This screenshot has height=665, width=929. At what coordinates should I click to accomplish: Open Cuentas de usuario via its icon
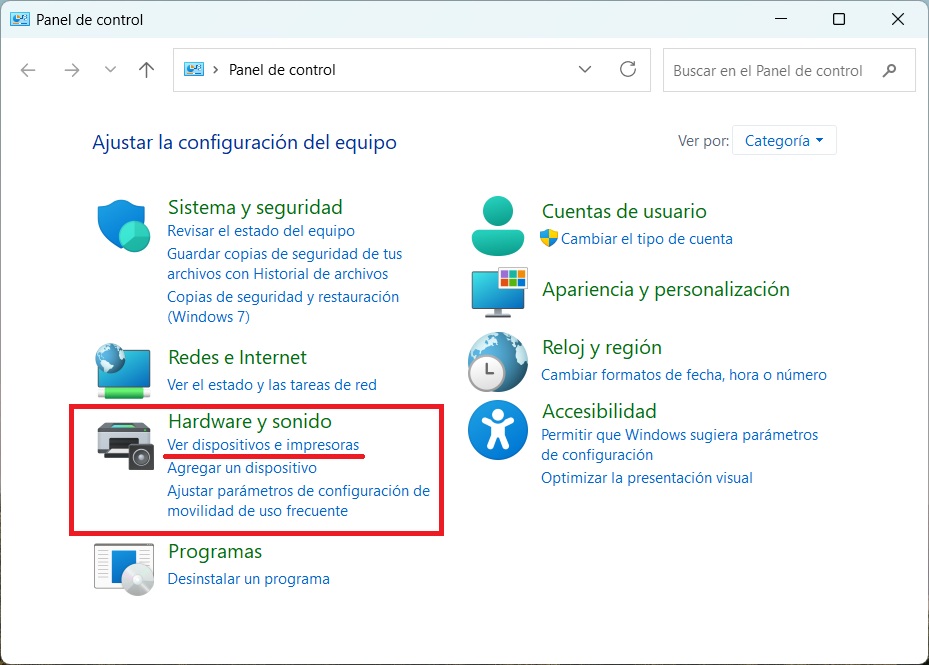point(497,222)
